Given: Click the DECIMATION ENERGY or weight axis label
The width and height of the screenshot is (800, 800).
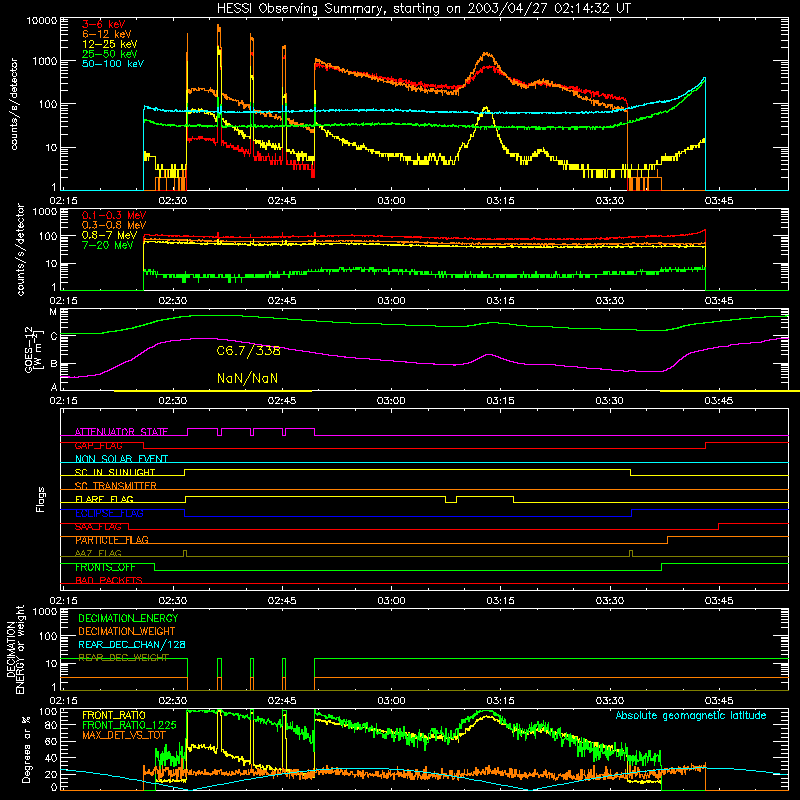Looking at the screenshot, I should click(15, 649).
